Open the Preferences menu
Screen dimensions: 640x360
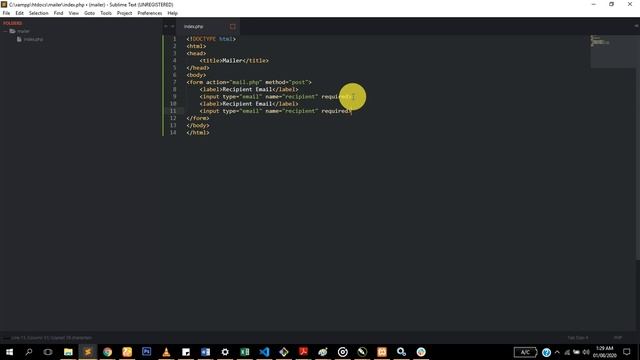149,13
